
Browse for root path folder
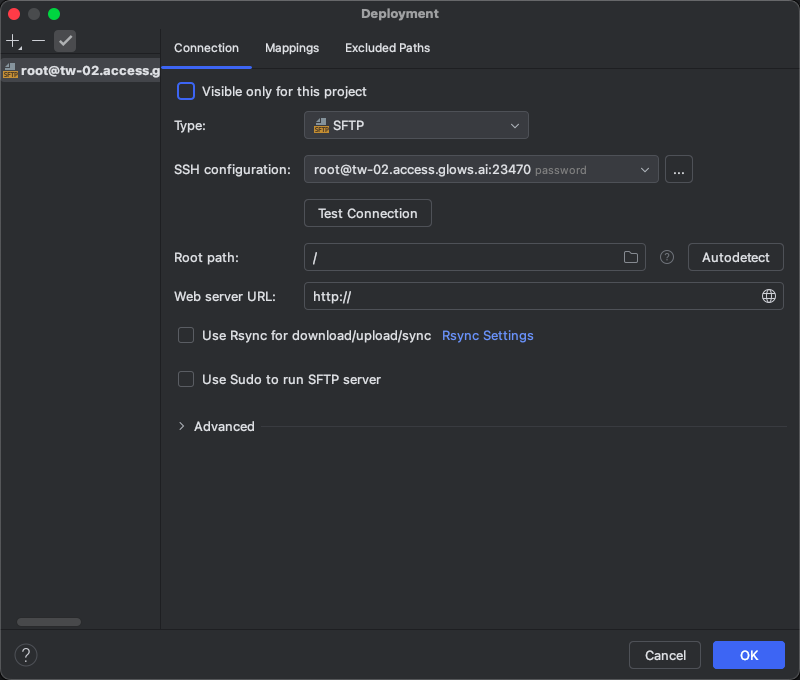[x=631, y=257]
